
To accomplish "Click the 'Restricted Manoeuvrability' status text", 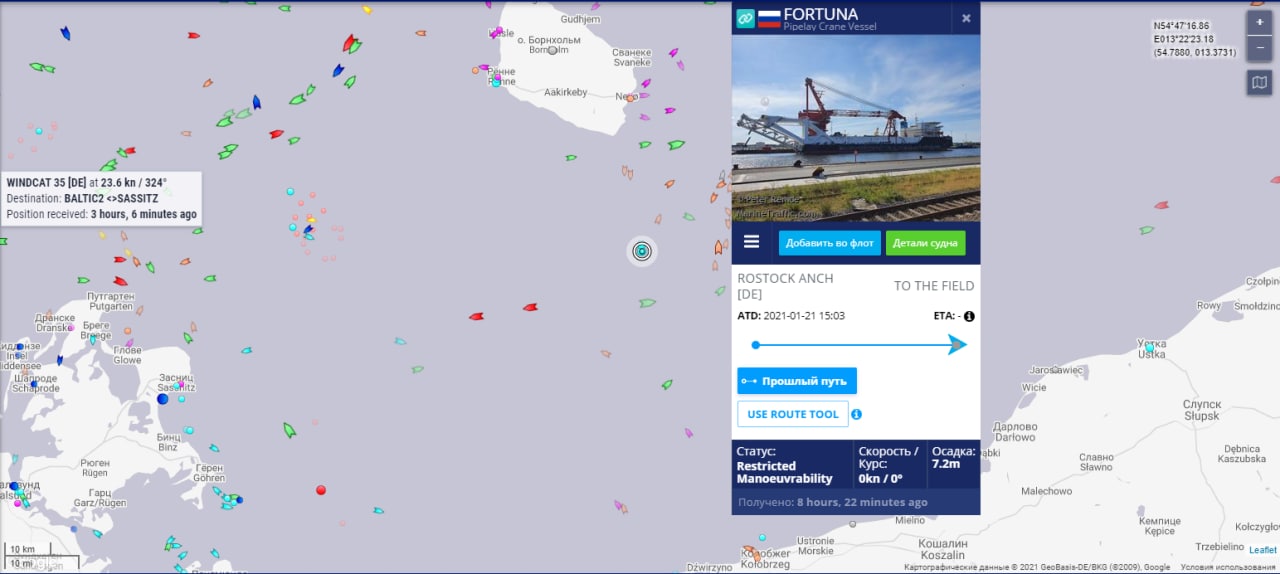I will click(787, 472).
